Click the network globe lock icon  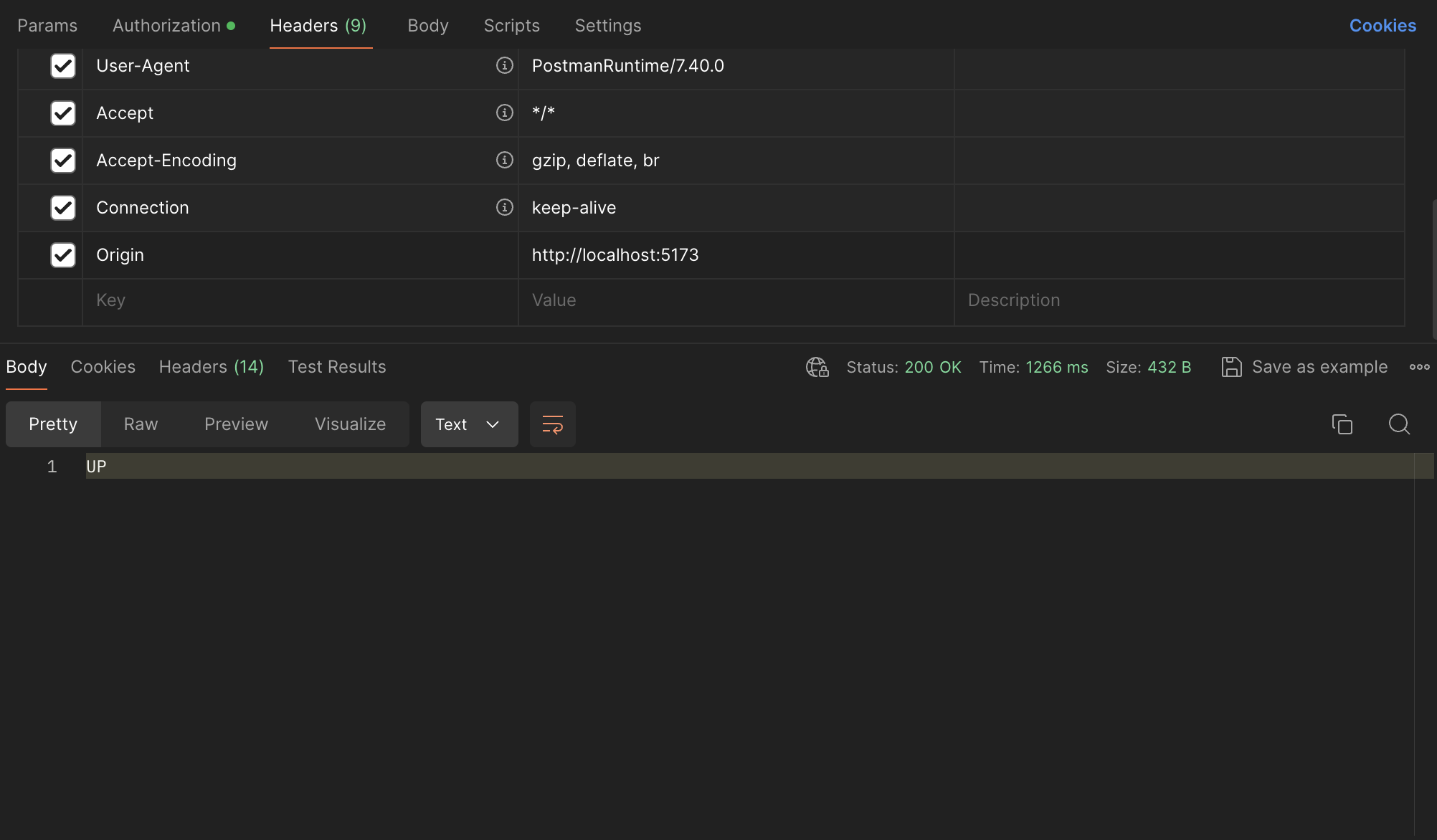817,367
